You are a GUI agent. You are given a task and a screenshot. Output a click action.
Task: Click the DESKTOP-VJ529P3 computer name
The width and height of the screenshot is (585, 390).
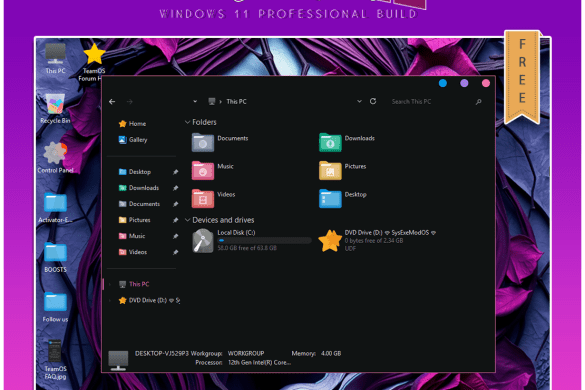pos(162,353)
